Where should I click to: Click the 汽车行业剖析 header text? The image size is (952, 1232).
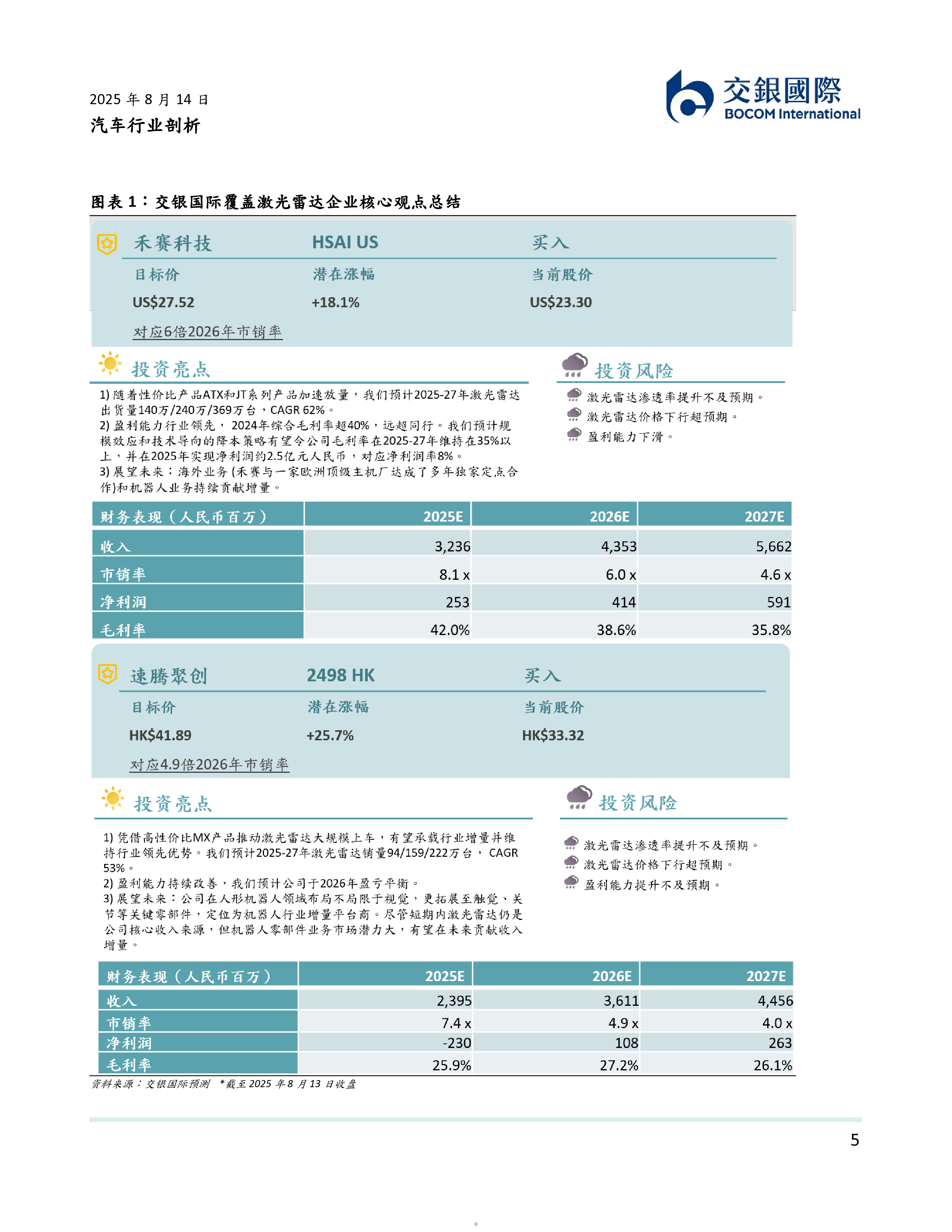pyautogui.click(x=146, y=125)
